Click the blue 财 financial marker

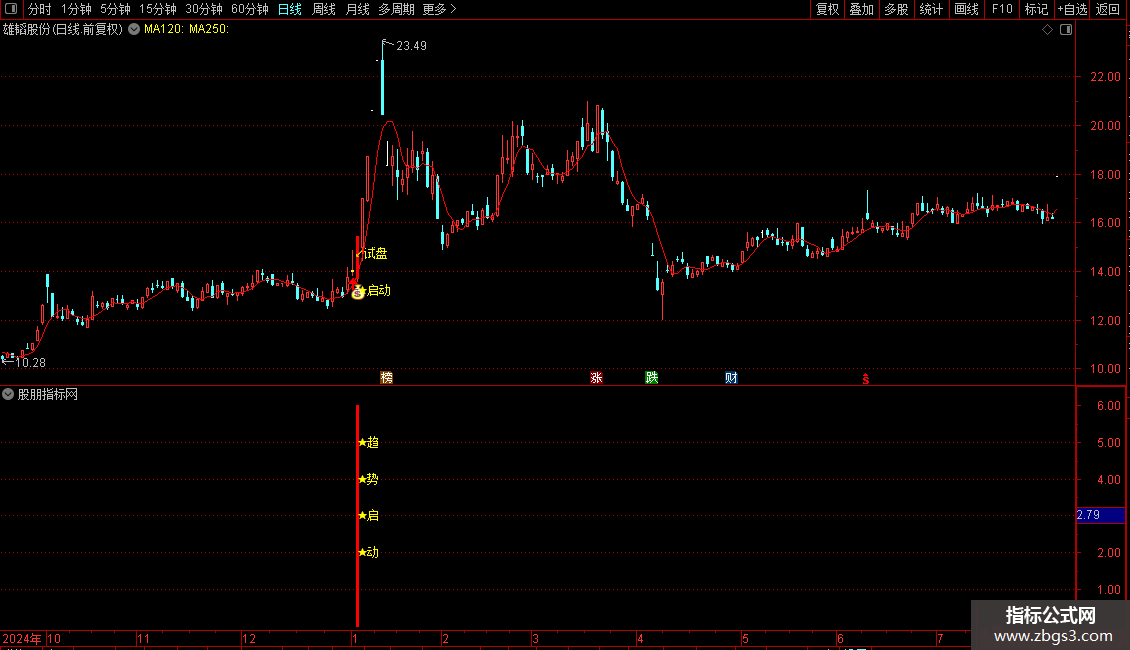(731, 378)
